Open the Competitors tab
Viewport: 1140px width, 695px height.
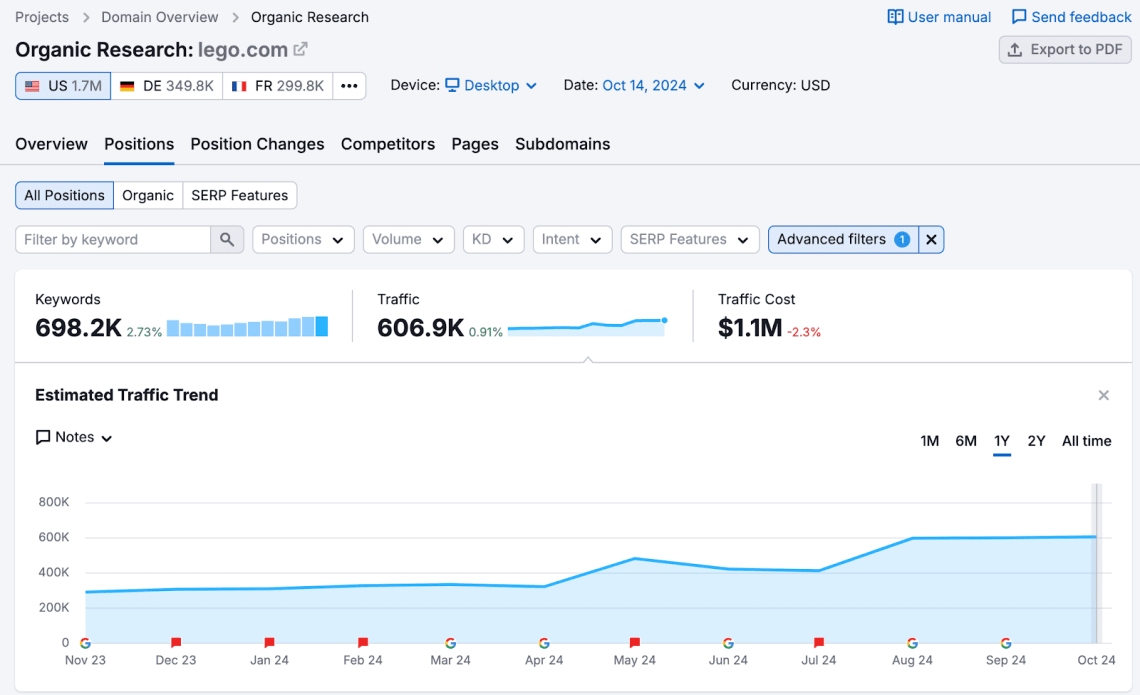(388, 144)
